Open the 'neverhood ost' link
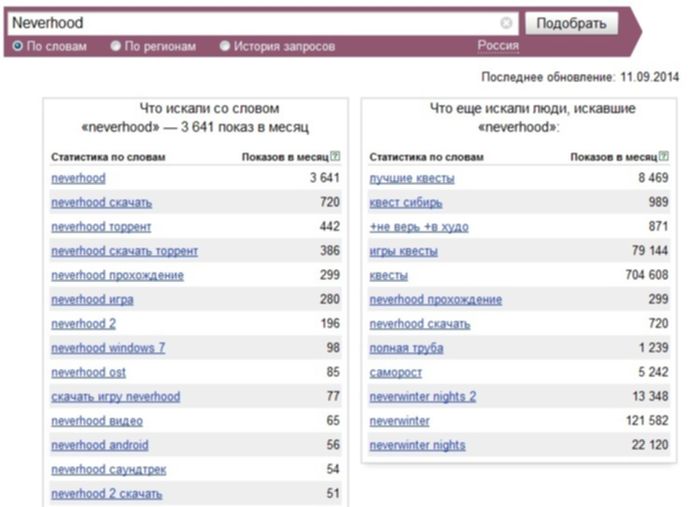The height and width of the screenshot is (507, 688). click(88, 373)
